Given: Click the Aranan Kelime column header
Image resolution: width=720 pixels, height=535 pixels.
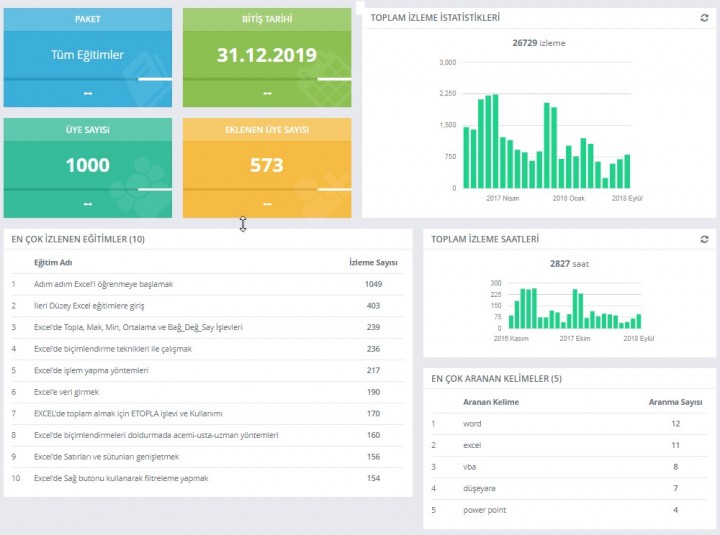Looking at the screenshot, I should coord(491,402).
